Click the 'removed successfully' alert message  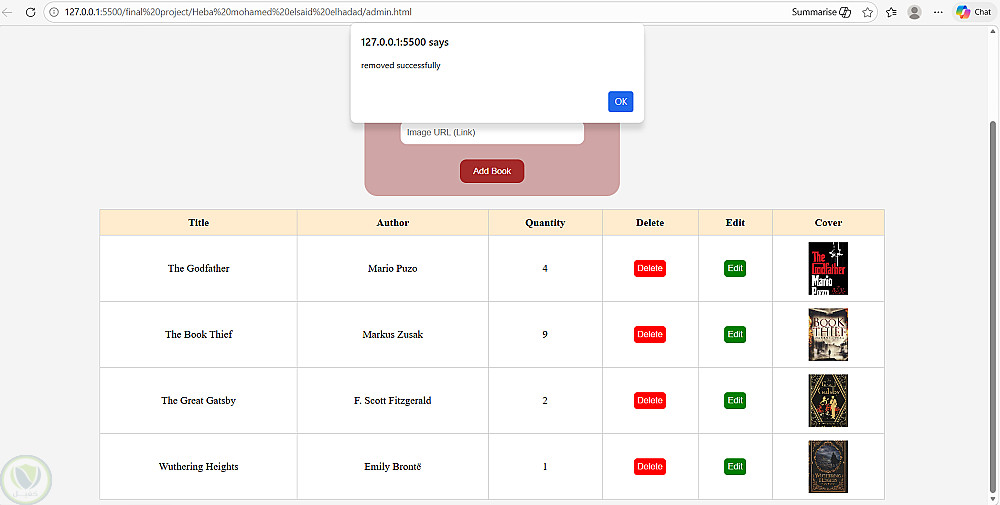click(401, 65)
